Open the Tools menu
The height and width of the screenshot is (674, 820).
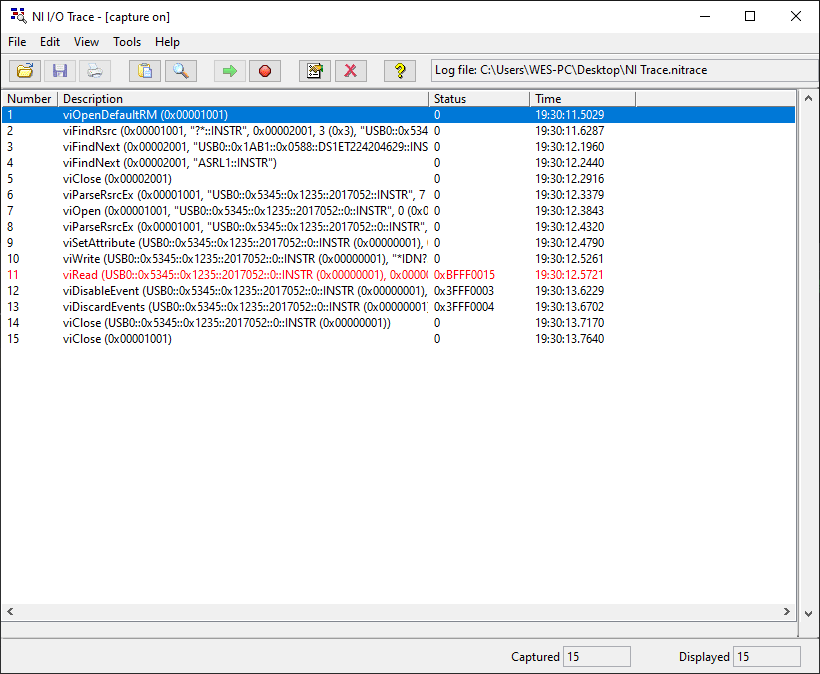(x=127, y=42)
